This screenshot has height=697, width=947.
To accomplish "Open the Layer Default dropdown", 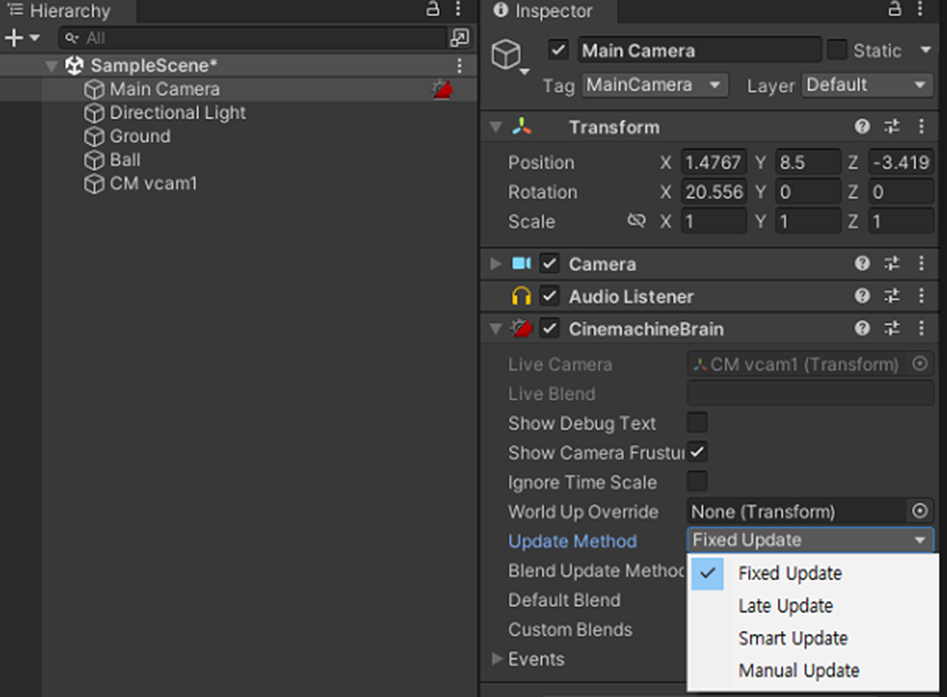I will (867, 85).
